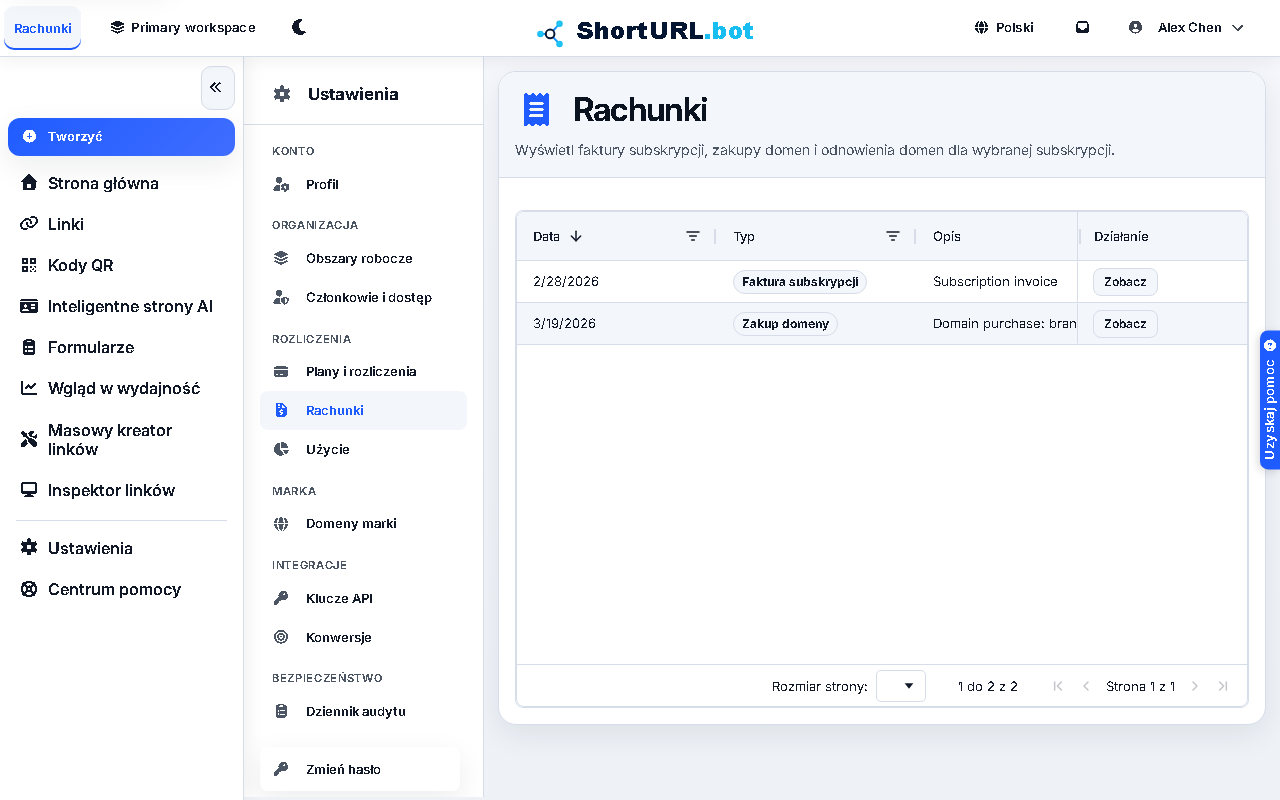
Task: Open filter menu for Typ column
Action: tap(893, 236)
